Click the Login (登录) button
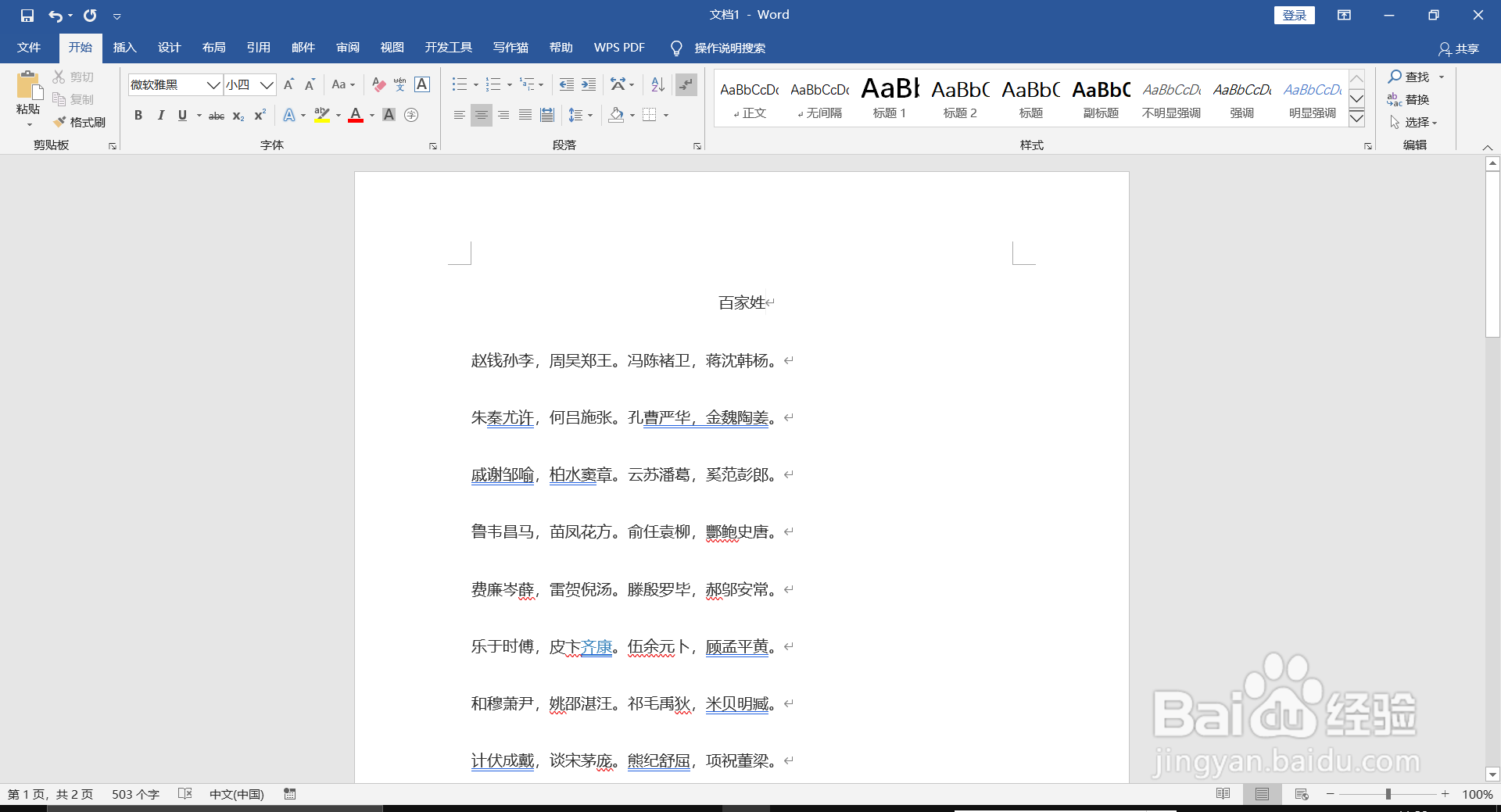 pyautogui.click(x=1295, y=15)
